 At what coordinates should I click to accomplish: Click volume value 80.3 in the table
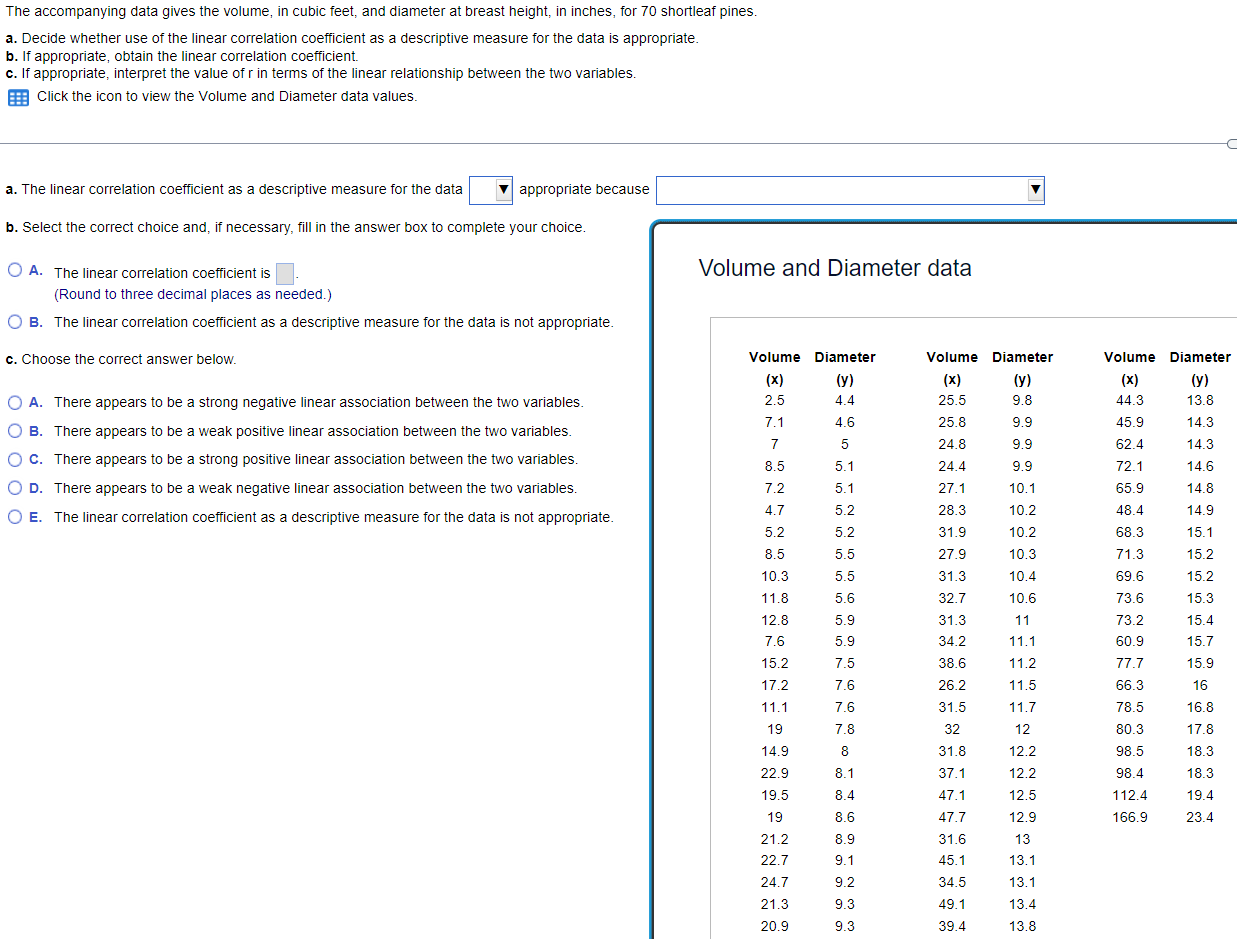(1130, 729)
